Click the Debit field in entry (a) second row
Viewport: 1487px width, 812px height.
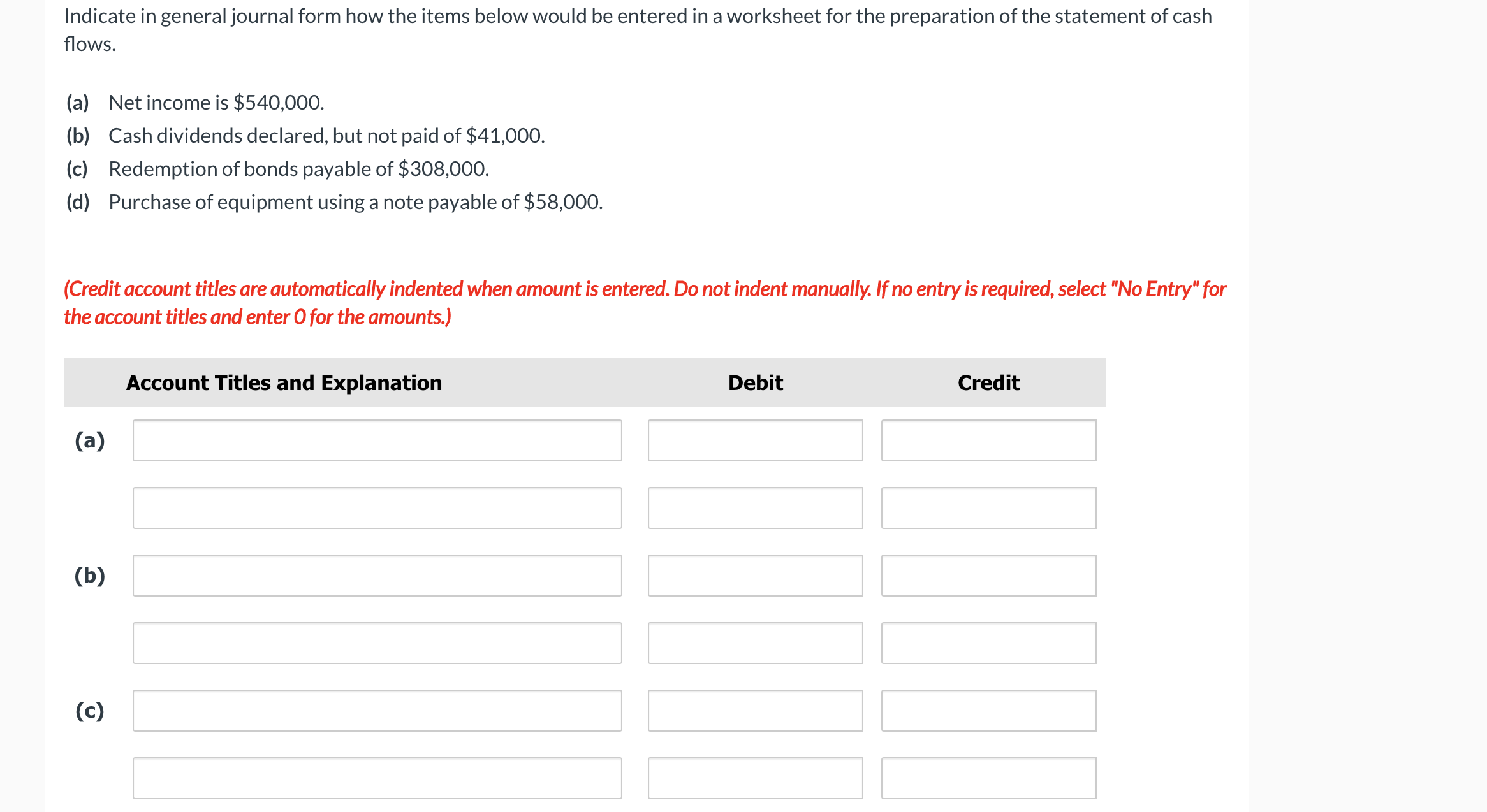pyautogui.click(x=755, y=508)
